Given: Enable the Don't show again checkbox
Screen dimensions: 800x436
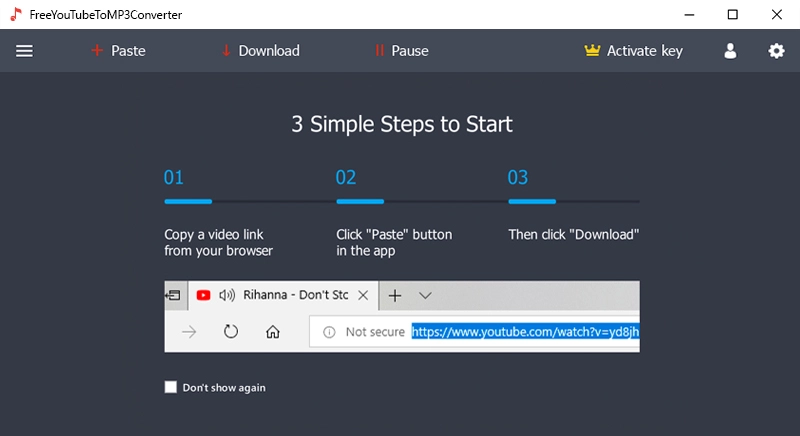Looking at the screenshot, I should point(170,387).
